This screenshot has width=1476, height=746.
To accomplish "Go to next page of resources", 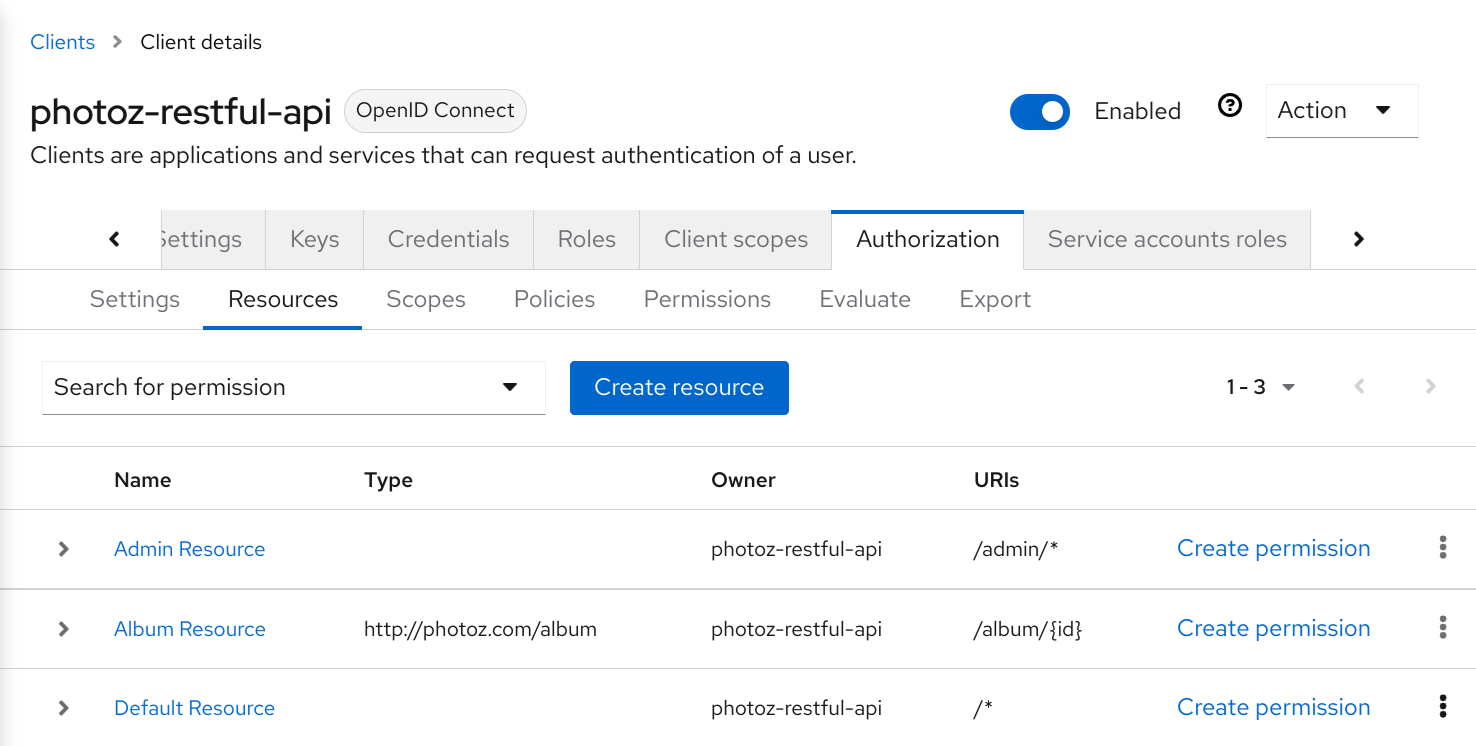I will coord(1430,387).
